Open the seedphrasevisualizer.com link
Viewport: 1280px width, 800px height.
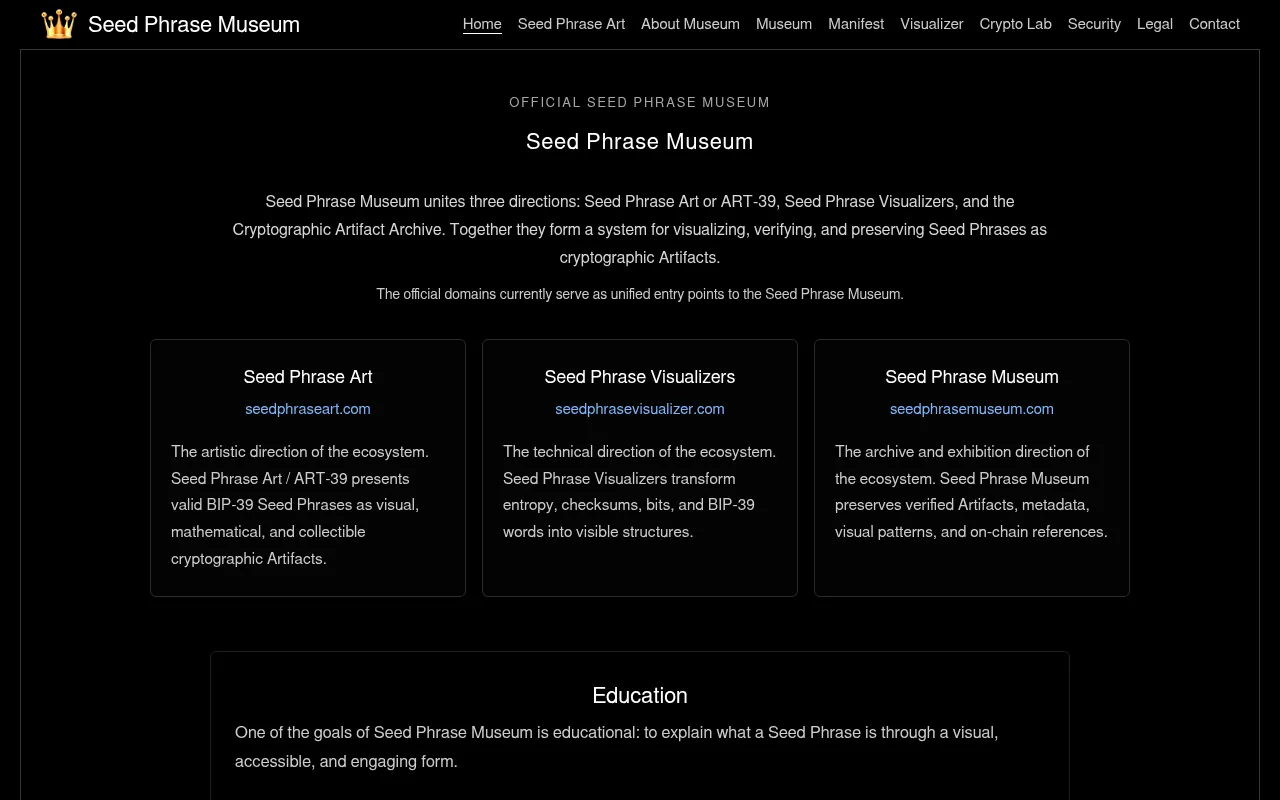coord(640,409)
